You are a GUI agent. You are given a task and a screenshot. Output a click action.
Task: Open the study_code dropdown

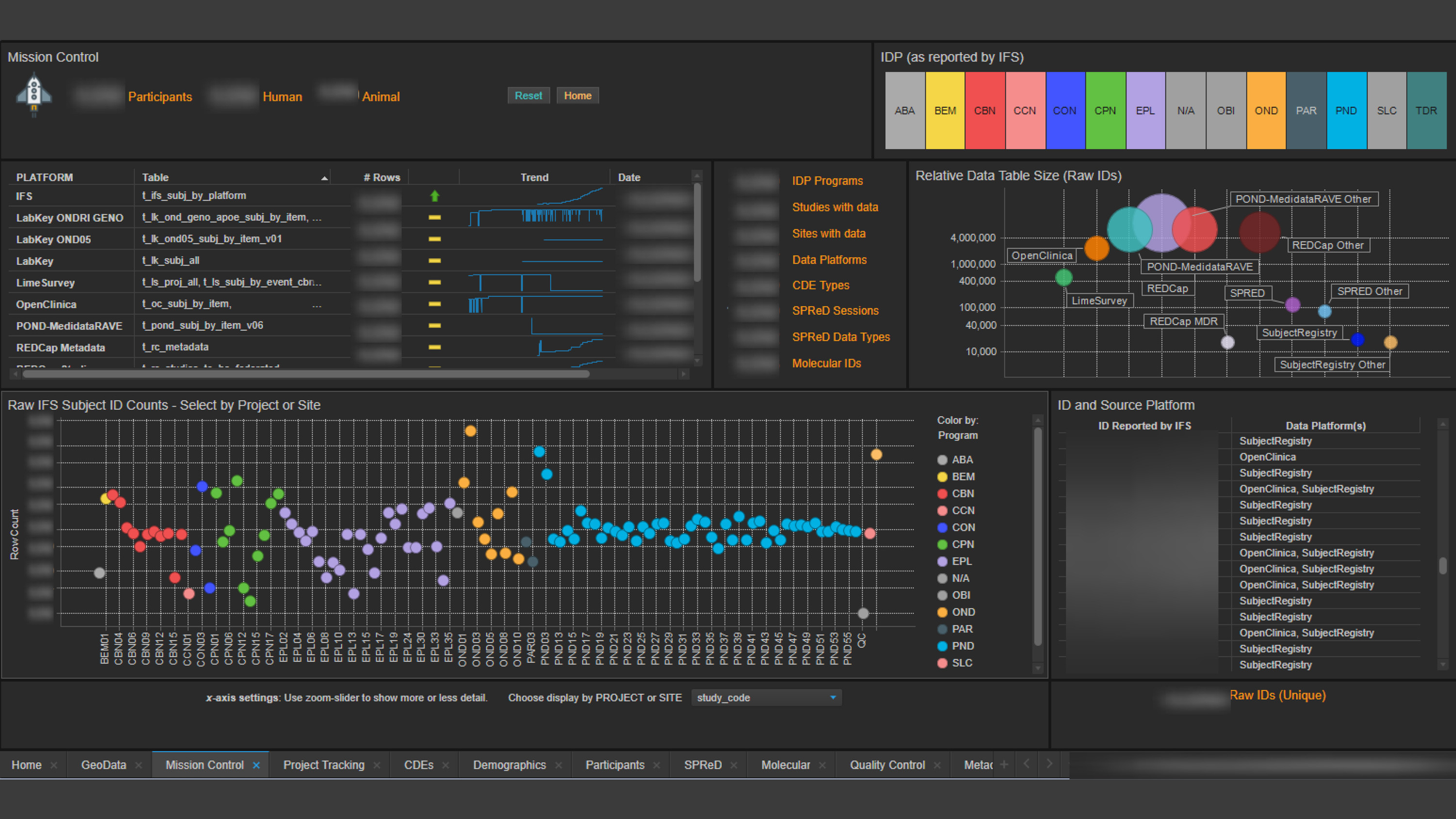coord(831,698)
